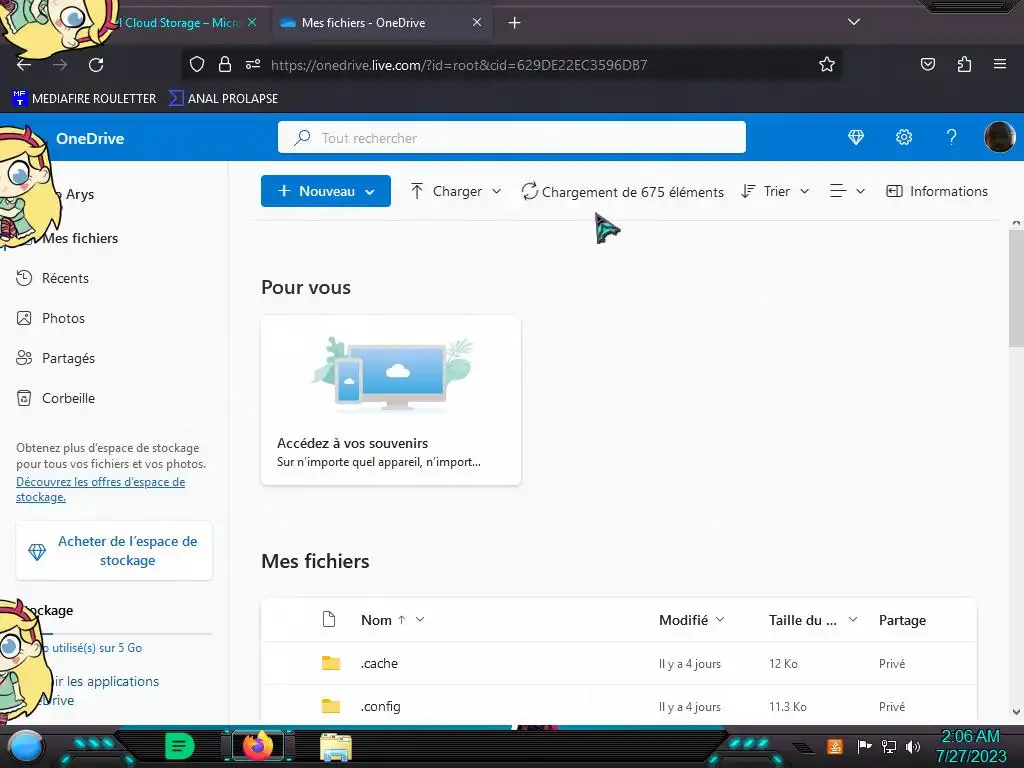The width and height of the screenshot is (1024, 768).
Task: Open File Explorer from the taskbar
Action: (336, 747)
